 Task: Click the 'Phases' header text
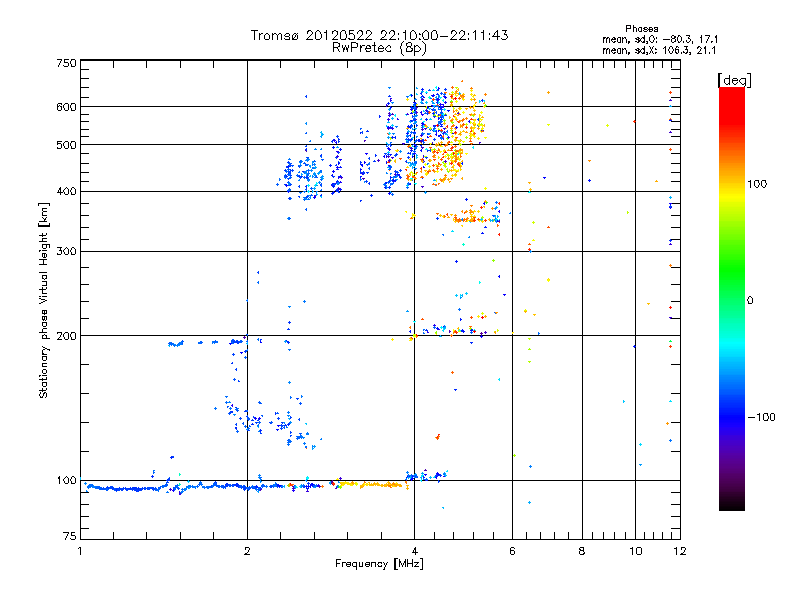coord(641,29)
